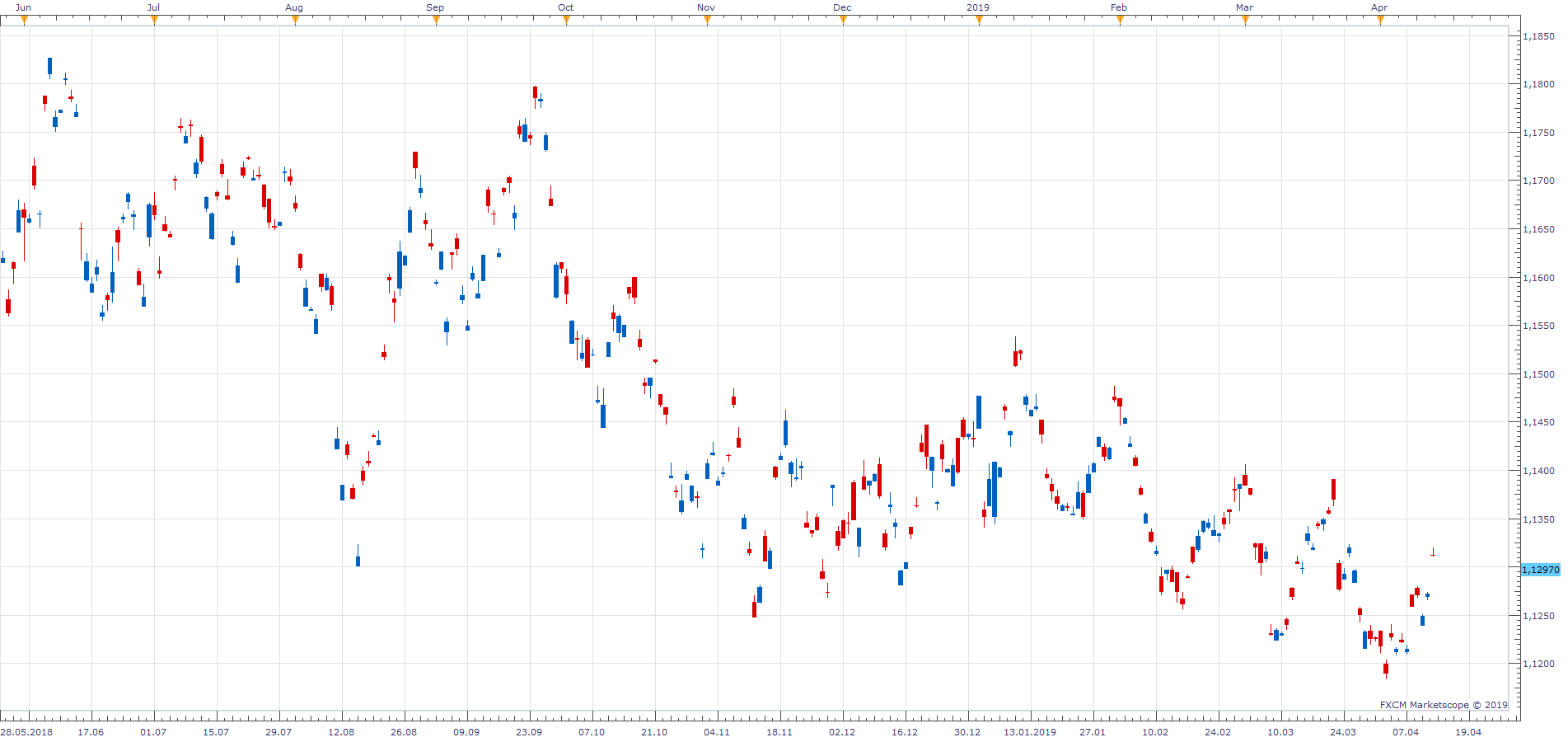Click the 15.07 date axis label
This screenshot has height=742, width=1568.
click(x=216, y=732)
